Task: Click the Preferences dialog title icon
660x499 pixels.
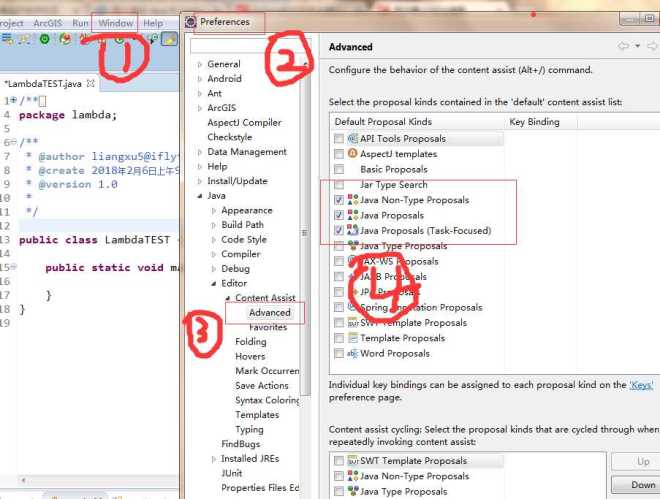Action: [191, 22]
